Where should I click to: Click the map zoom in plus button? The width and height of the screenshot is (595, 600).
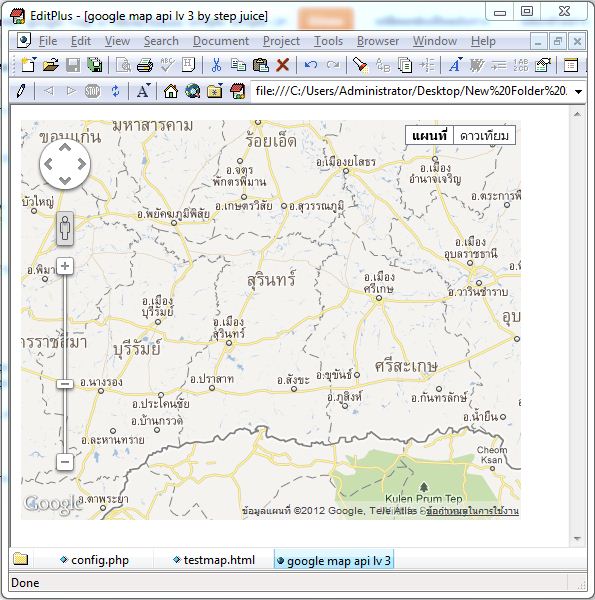pyautogui.click(x=65, y=266)
